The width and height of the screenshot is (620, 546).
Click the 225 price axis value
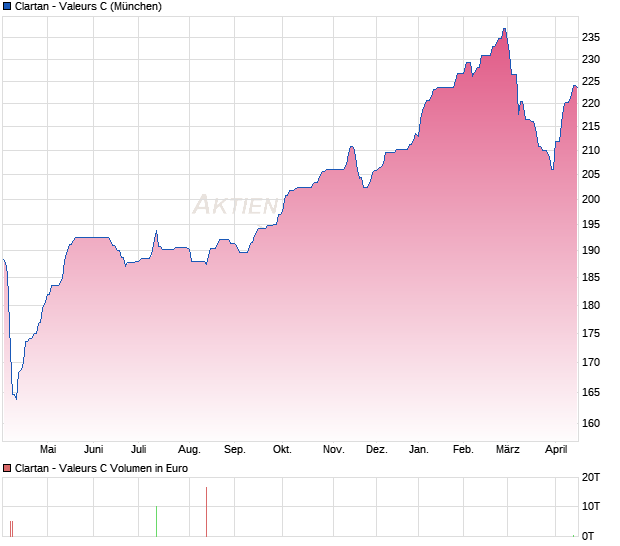coord(591,82)
